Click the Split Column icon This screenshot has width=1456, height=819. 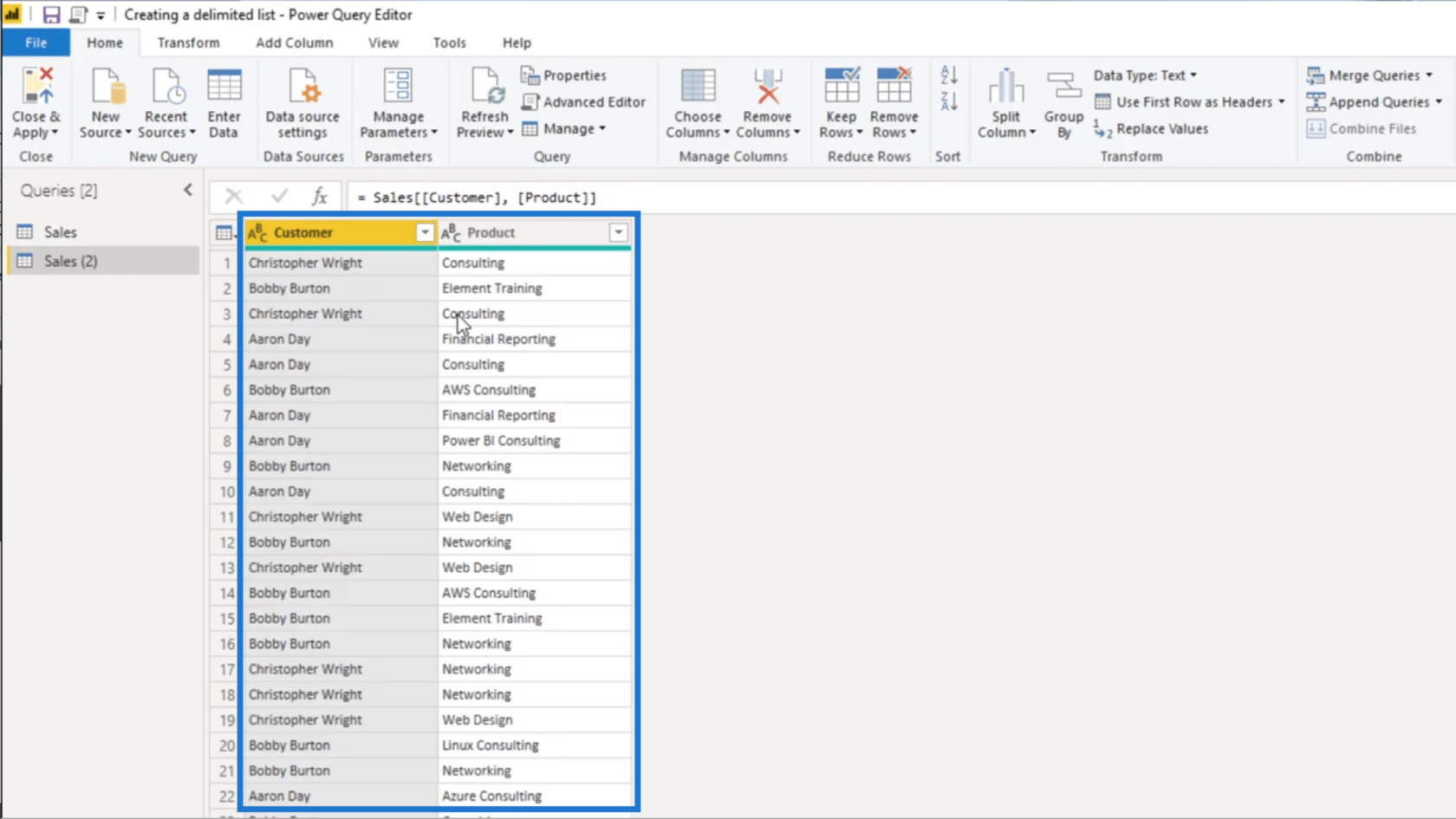pyautogui.click(x=1005, y=86)
